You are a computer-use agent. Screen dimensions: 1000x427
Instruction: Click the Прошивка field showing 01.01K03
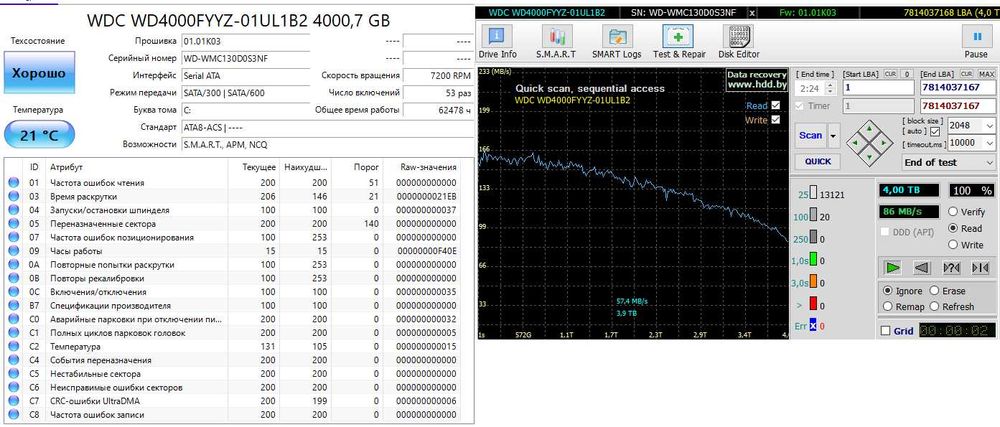click(x=245, y=41)
